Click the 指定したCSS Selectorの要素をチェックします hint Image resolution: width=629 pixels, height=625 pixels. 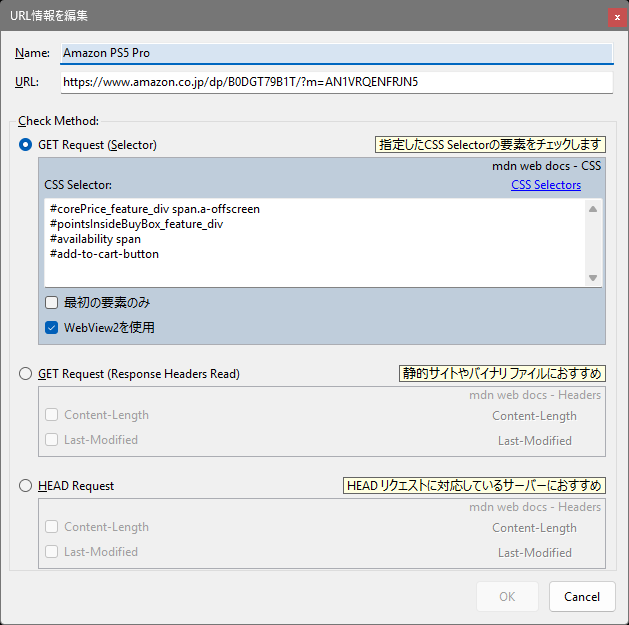click(490, 144)
